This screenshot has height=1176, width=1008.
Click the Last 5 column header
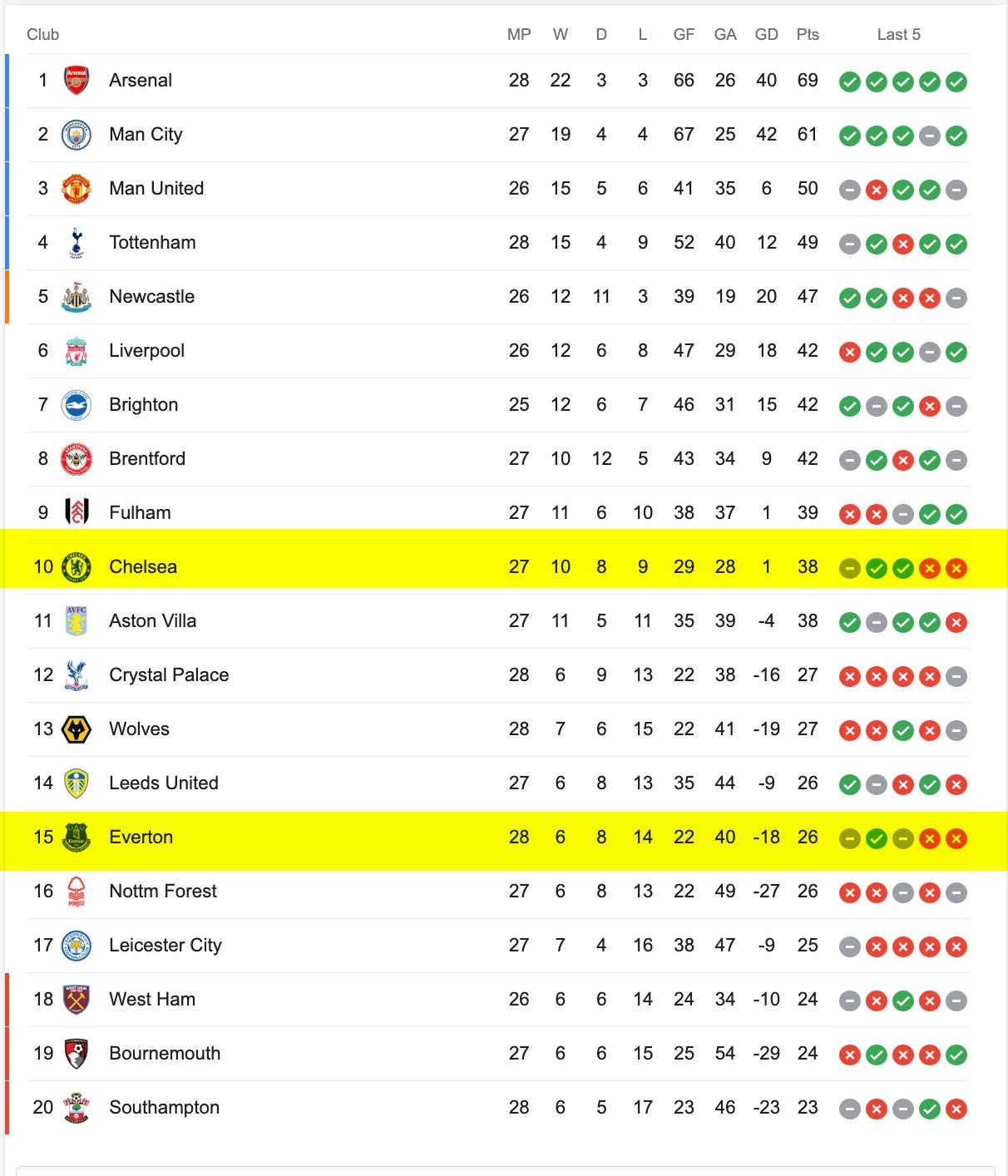coord(898,34)
